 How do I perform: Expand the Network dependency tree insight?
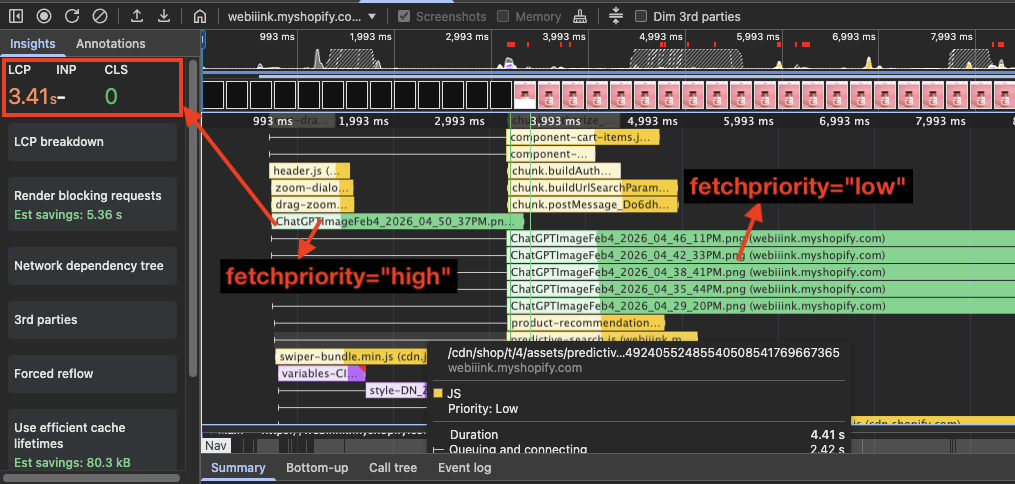pos(92,266)
